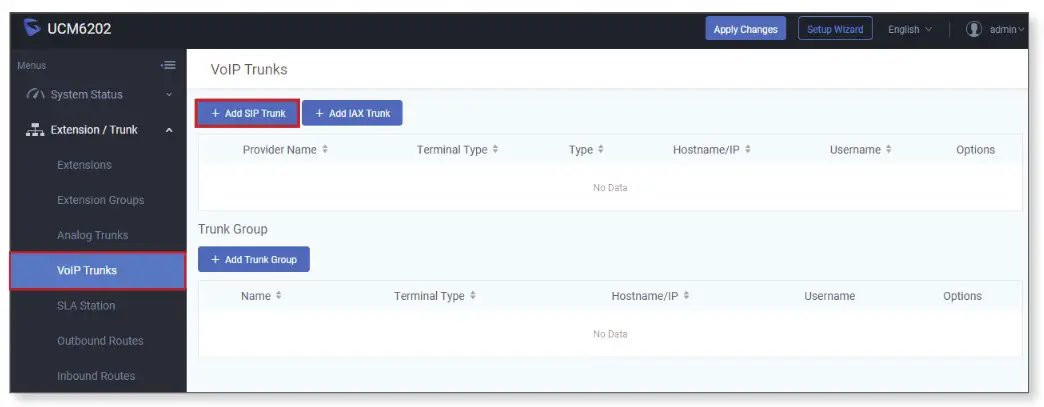Screen dimensions: 1044x407
Task: Select Outbound Routes from the sidebar
Action: pos(100,341)
